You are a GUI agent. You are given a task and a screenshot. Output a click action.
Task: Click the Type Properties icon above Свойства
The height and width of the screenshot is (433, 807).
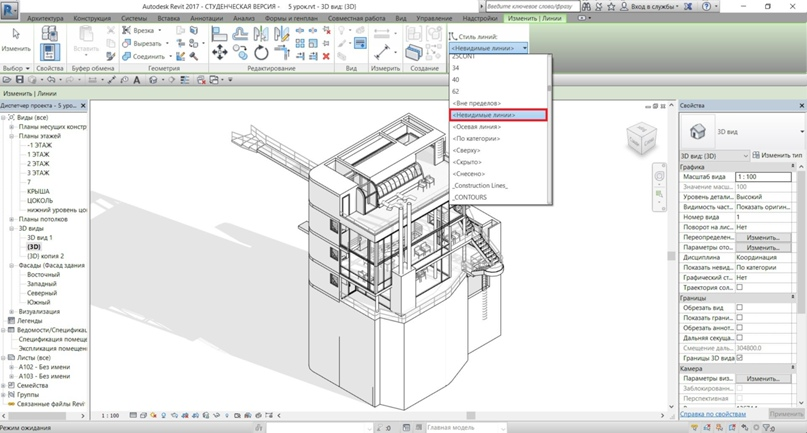[50, 34]
